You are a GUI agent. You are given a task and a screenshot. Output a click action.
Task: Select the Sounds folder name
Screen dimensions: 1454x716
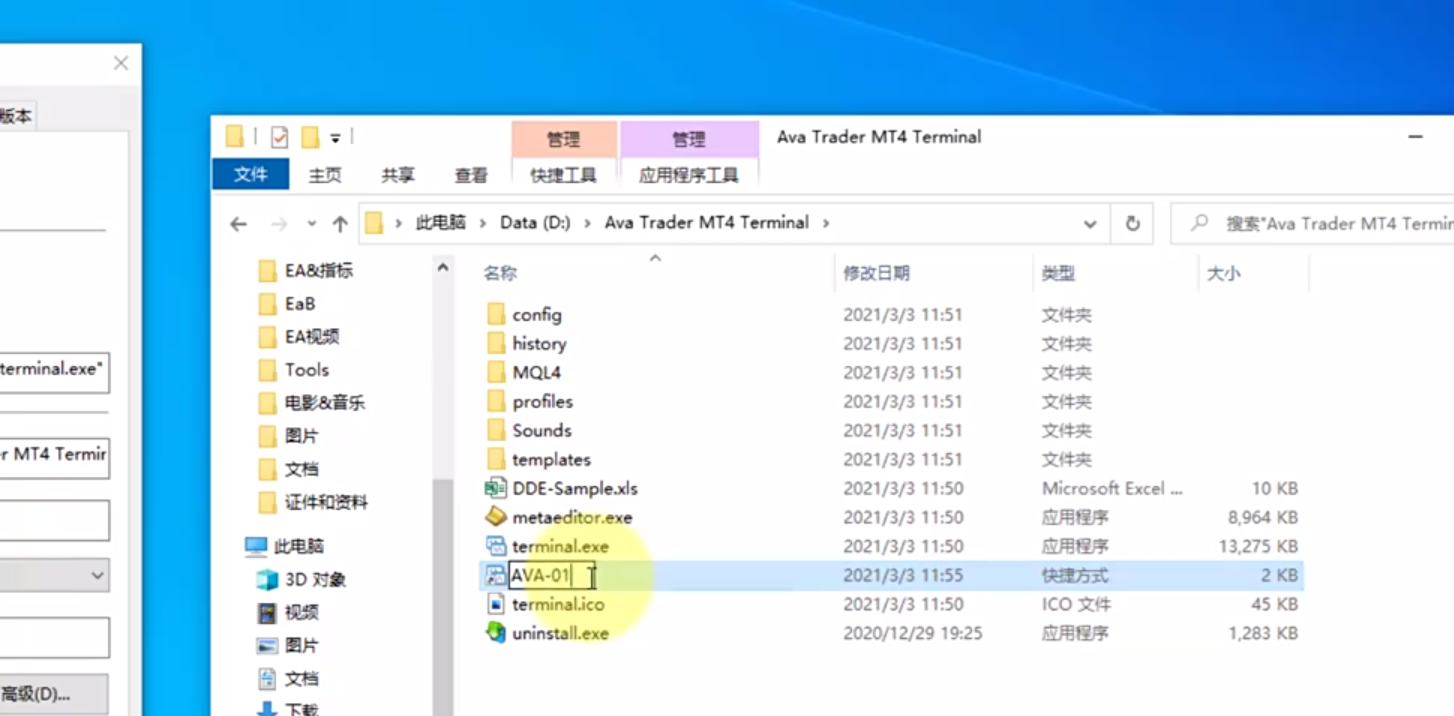(x=542, y=430)
